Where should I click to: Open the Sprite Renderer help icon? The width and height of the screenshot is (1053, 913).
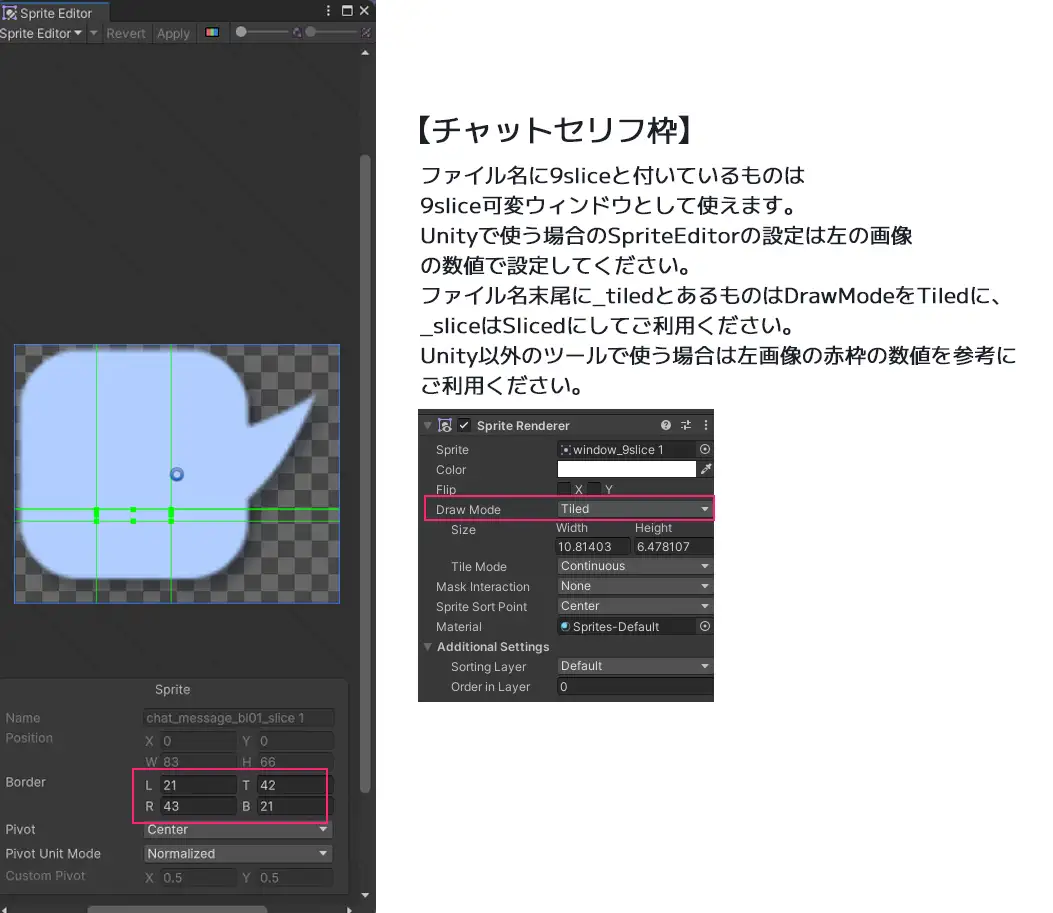(x=665, y=425)
